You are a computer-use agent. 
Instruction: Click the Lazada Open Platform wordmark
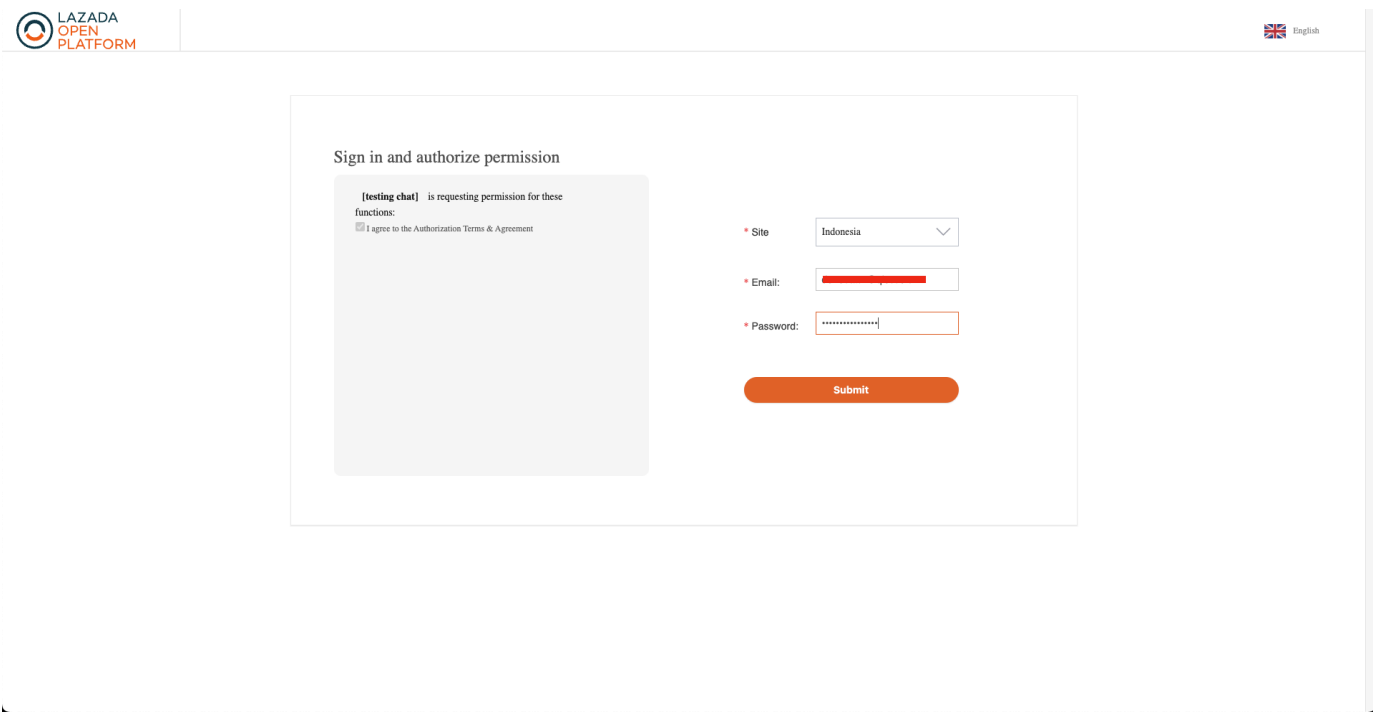point(96,31)
